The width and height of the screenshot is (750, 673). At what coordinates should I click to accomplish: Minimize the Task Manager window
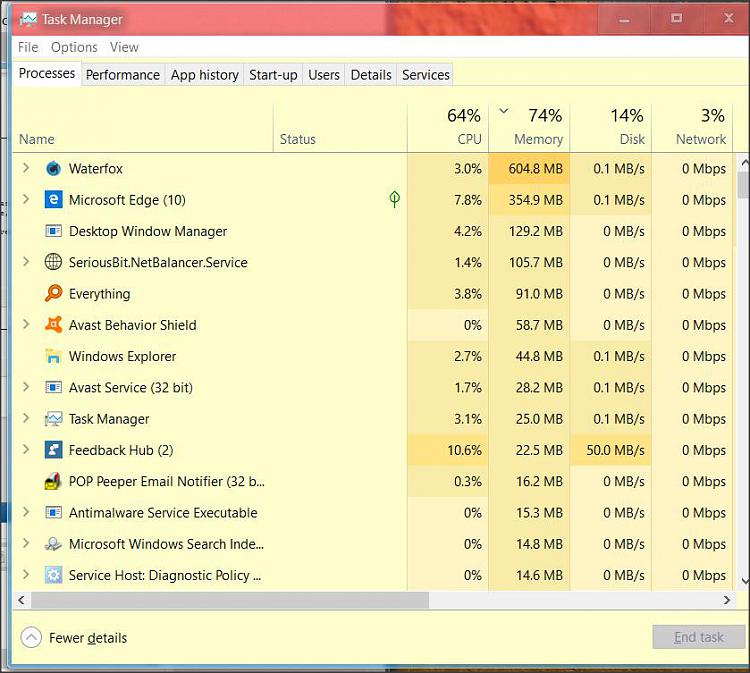click(624, 20)
